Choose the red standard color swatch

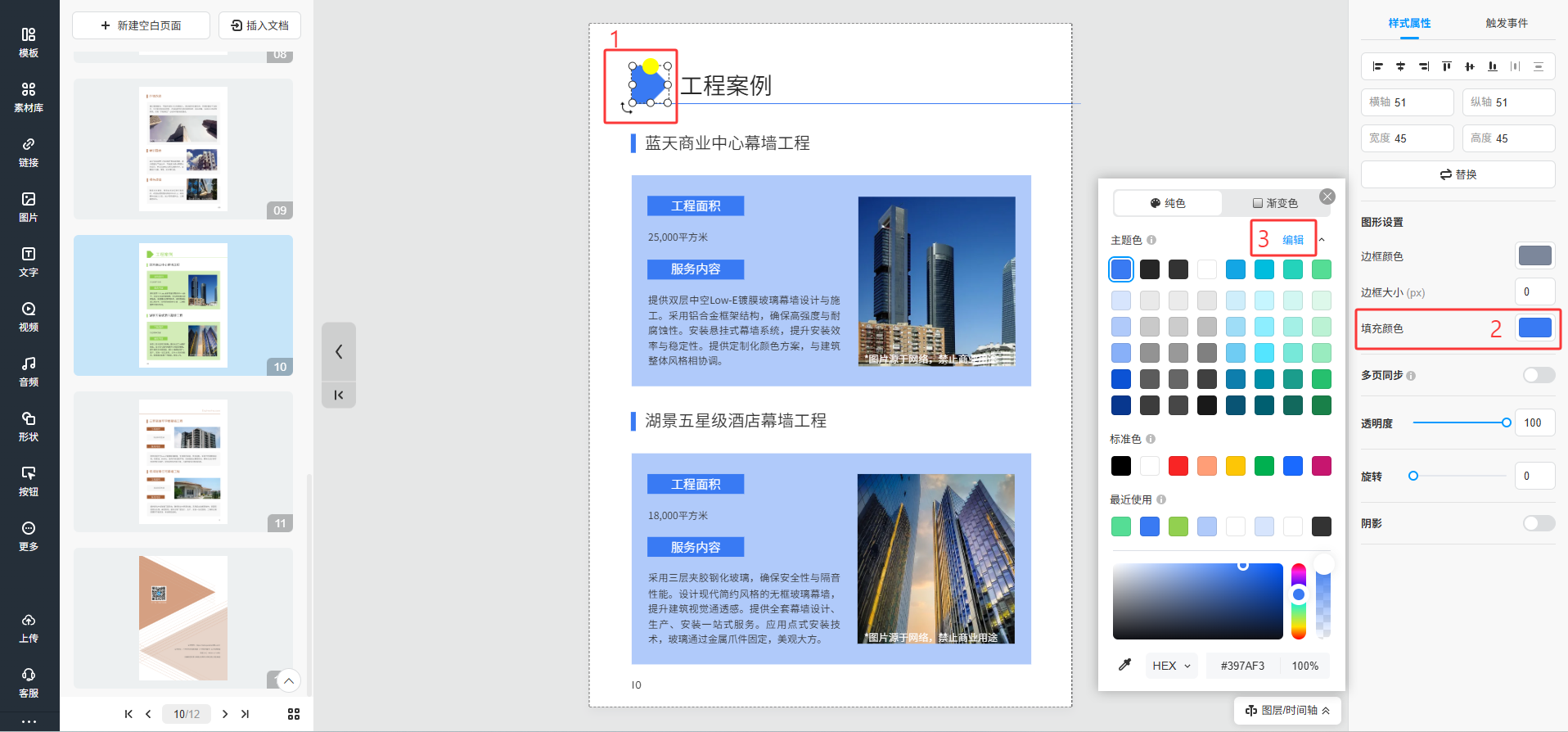[1178, 466]
